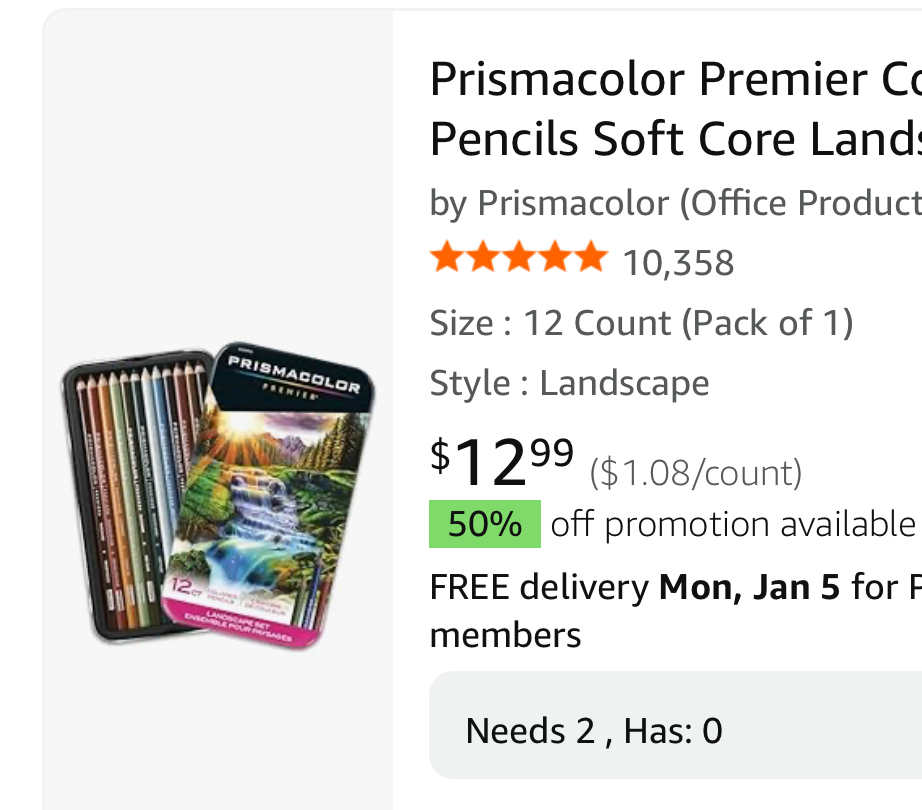Click the "FREE delivery Mon, Jan 5" line
This screenshot has height=810, width=922.
coord(635,587)
